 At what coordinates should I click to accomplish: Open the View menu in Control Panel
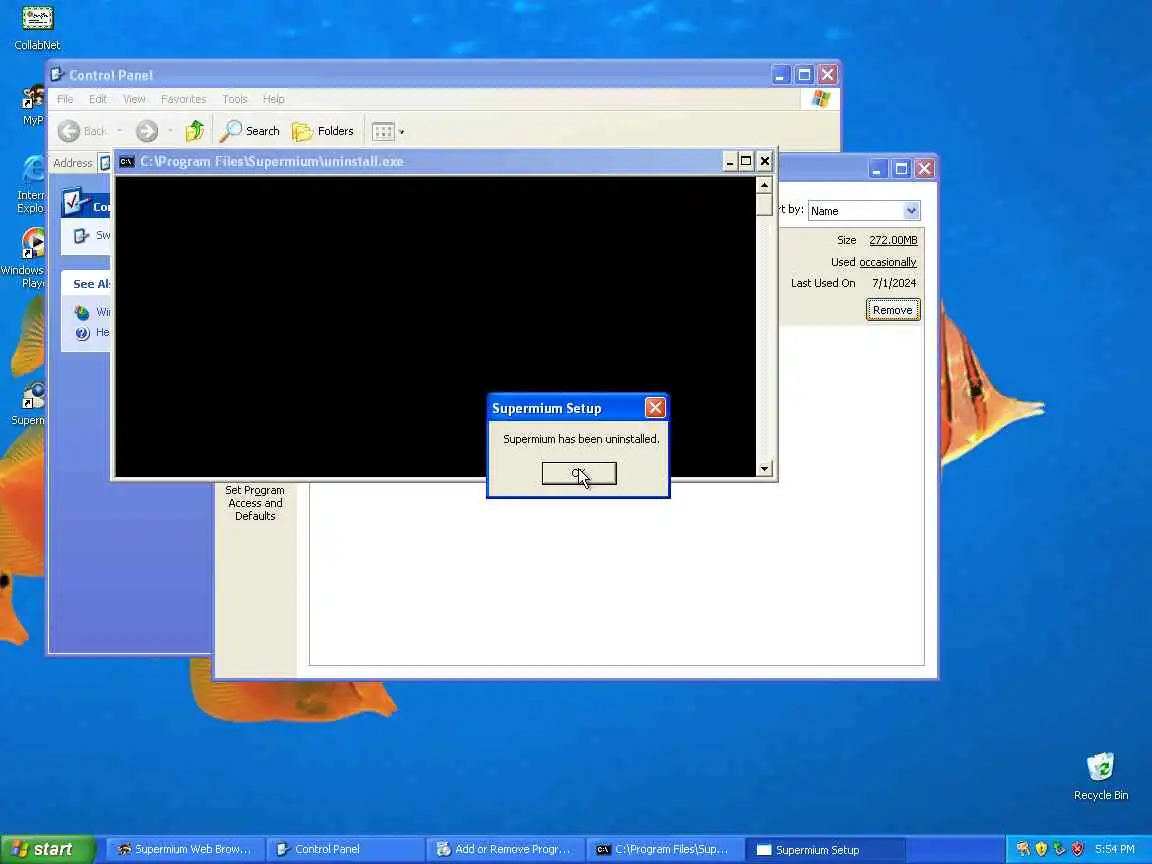tap(134, 99)
